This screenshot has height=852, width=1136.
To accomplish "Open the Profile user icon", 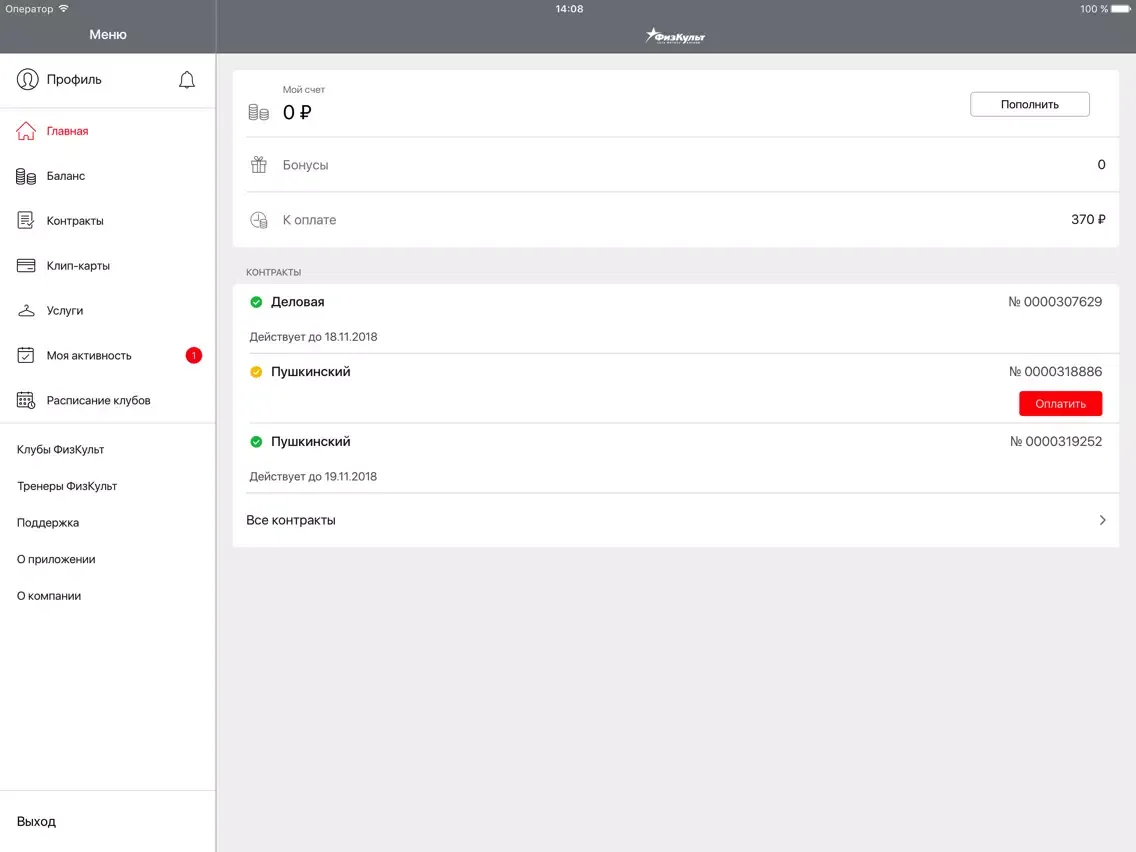I will [x=28, y=80].
